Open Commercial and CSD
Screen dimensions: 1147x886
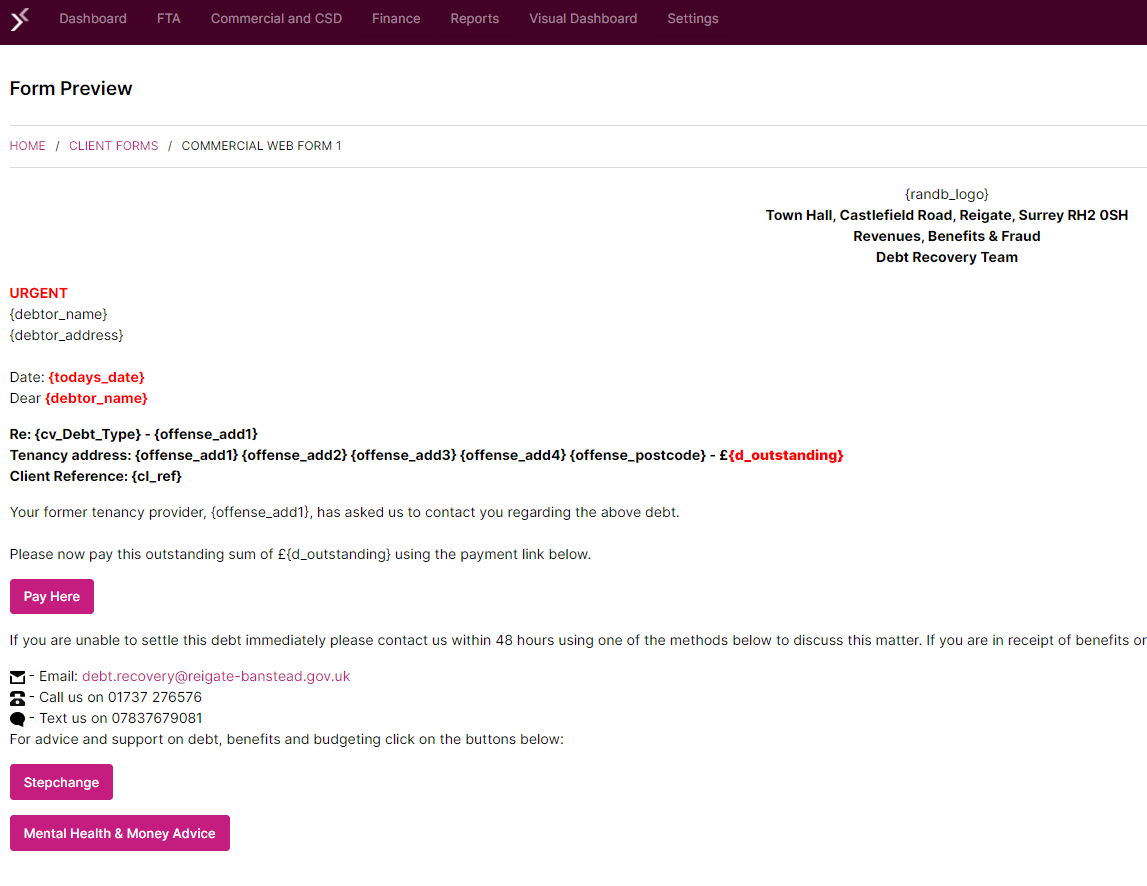pyautogui.click(x=276, y=18)
